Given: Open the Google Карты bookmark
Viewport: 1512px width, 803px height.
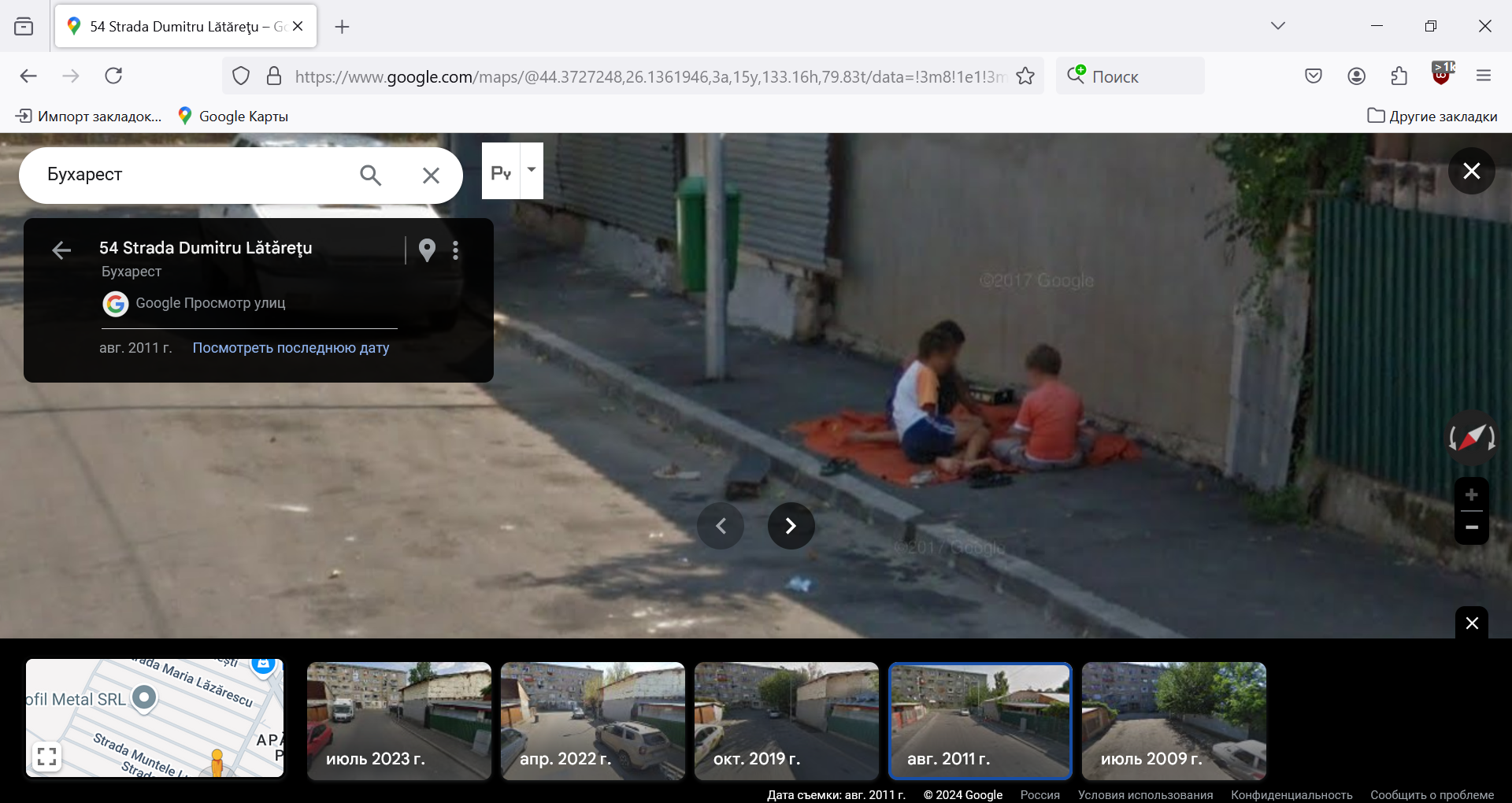Looking at the screenshot, I should 233,117.
